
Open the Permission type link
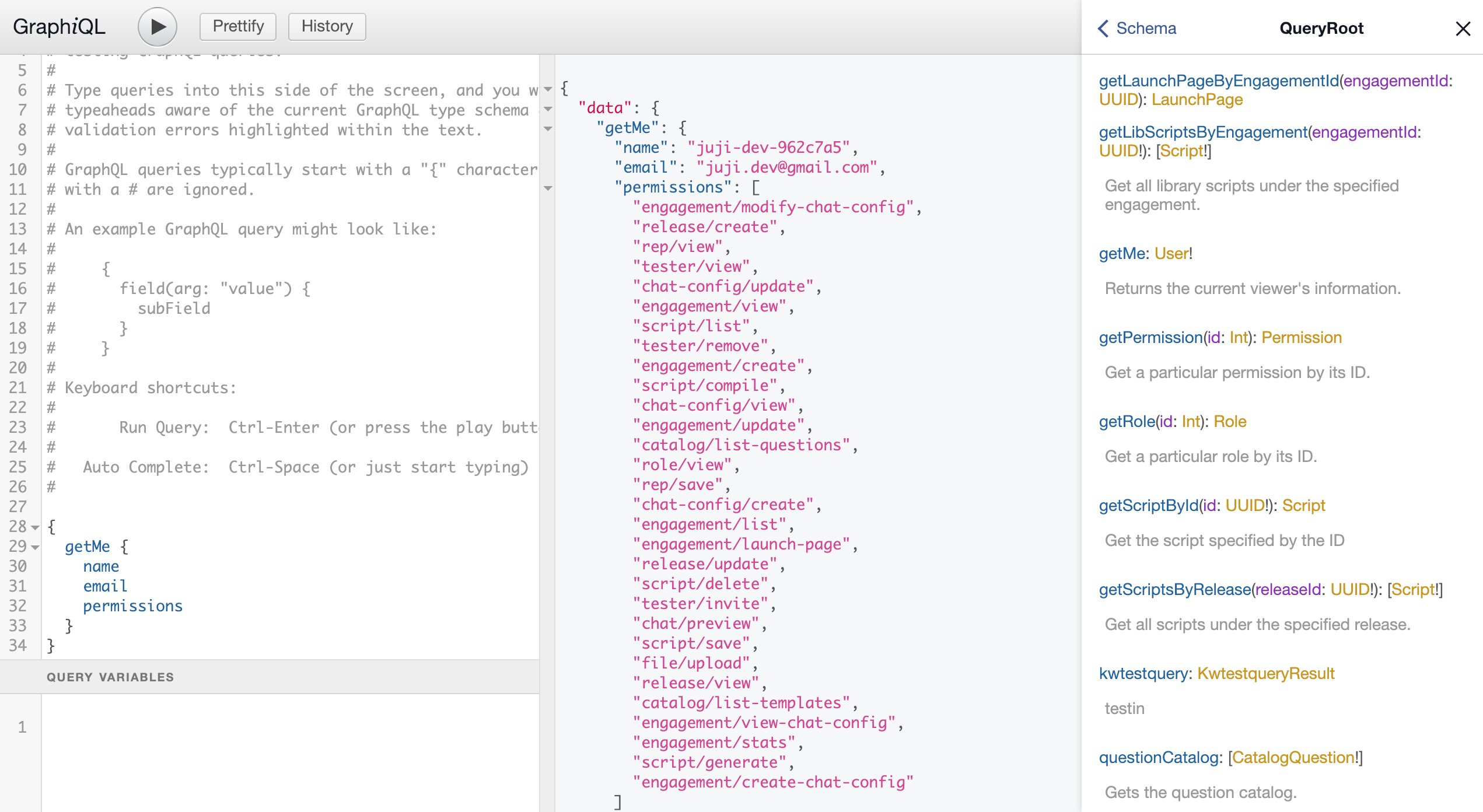click(x=1302, y=337)
